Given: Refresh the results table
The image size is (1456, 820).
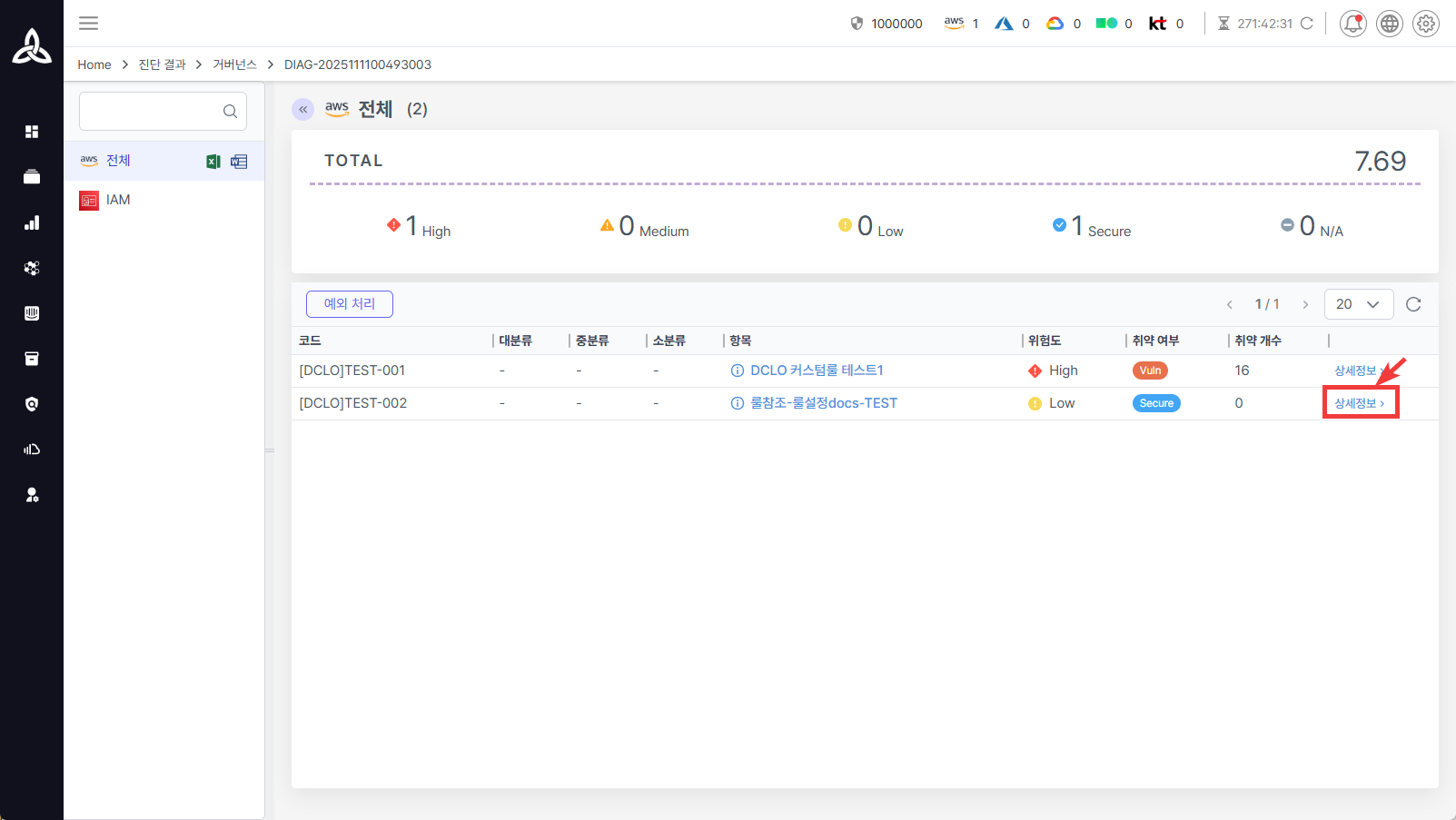Looking at the screenshot, I should (x=1413, y=304).
